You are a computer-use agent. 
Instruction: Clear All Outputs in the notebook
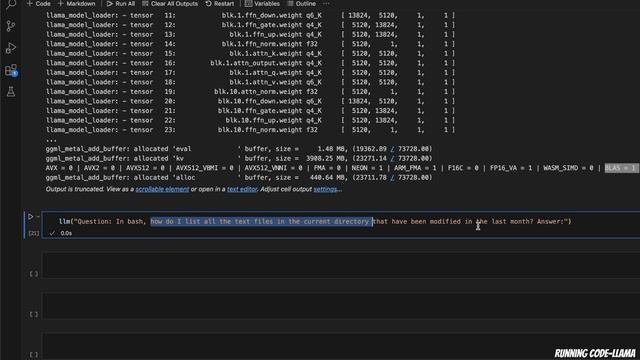pyautogui.click(x=170, y=4)
